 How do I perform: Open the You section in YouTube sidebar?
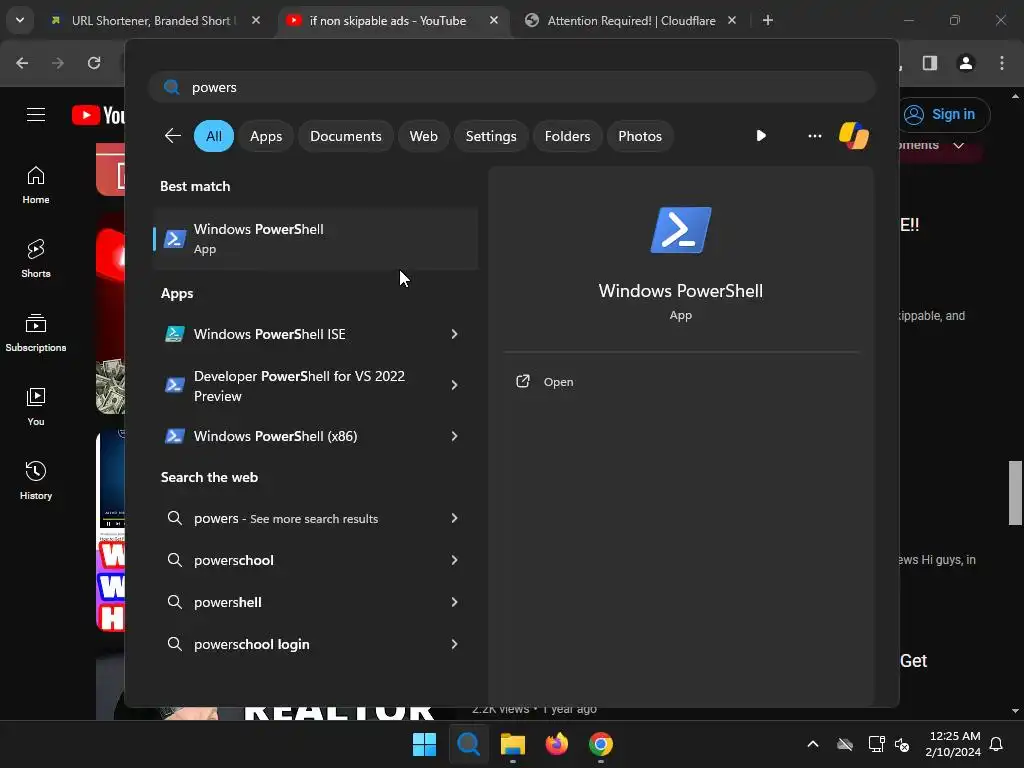pos(36,406)
